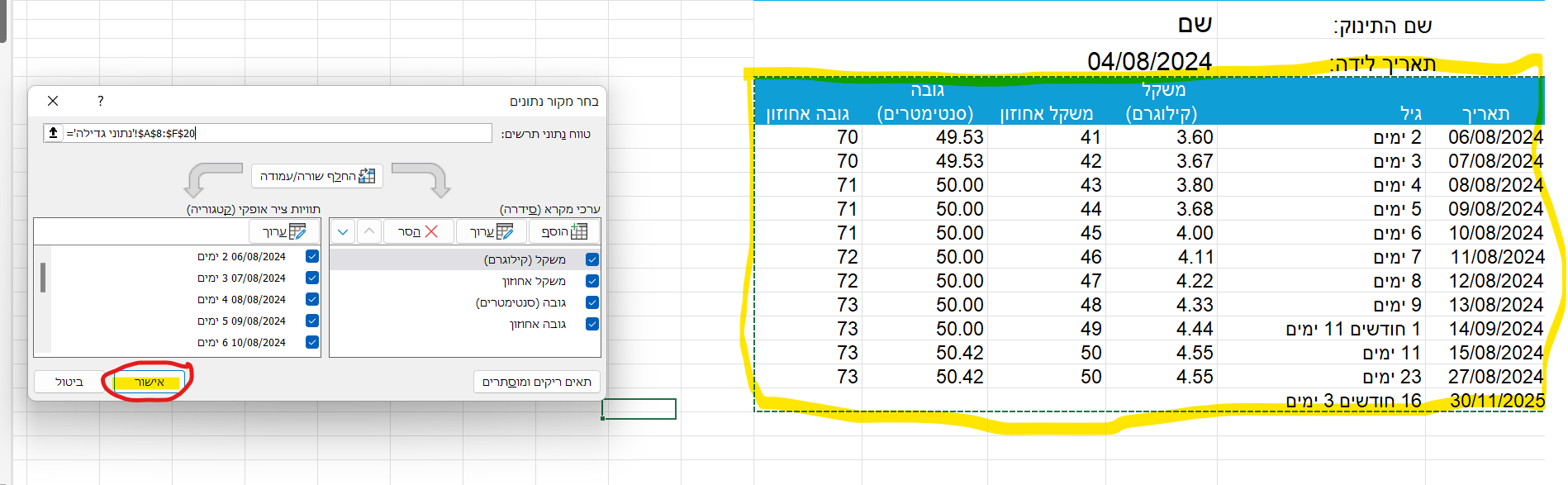Uncheck series משקל (קילוגרם)
The height and width of the screenshot is (485, 1568).
coord(592,259)
